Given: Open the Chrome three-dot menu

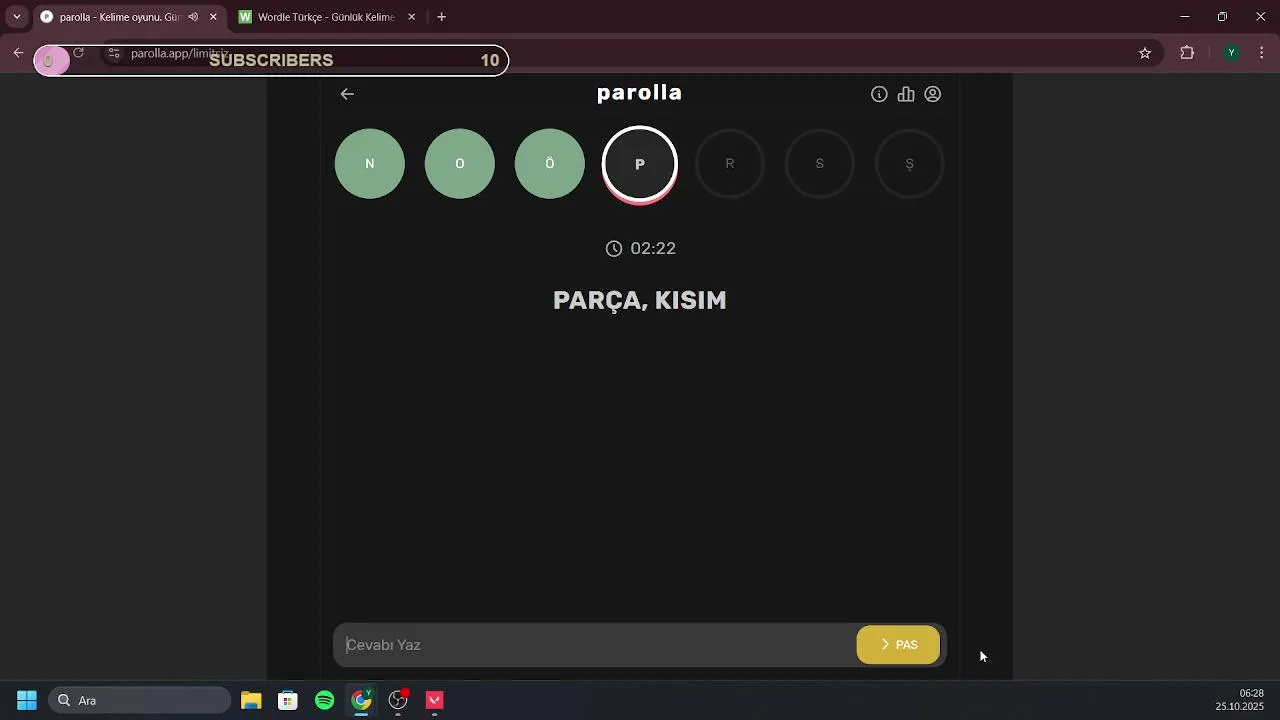Looking at the screenshot, I should click(1262, 53).
